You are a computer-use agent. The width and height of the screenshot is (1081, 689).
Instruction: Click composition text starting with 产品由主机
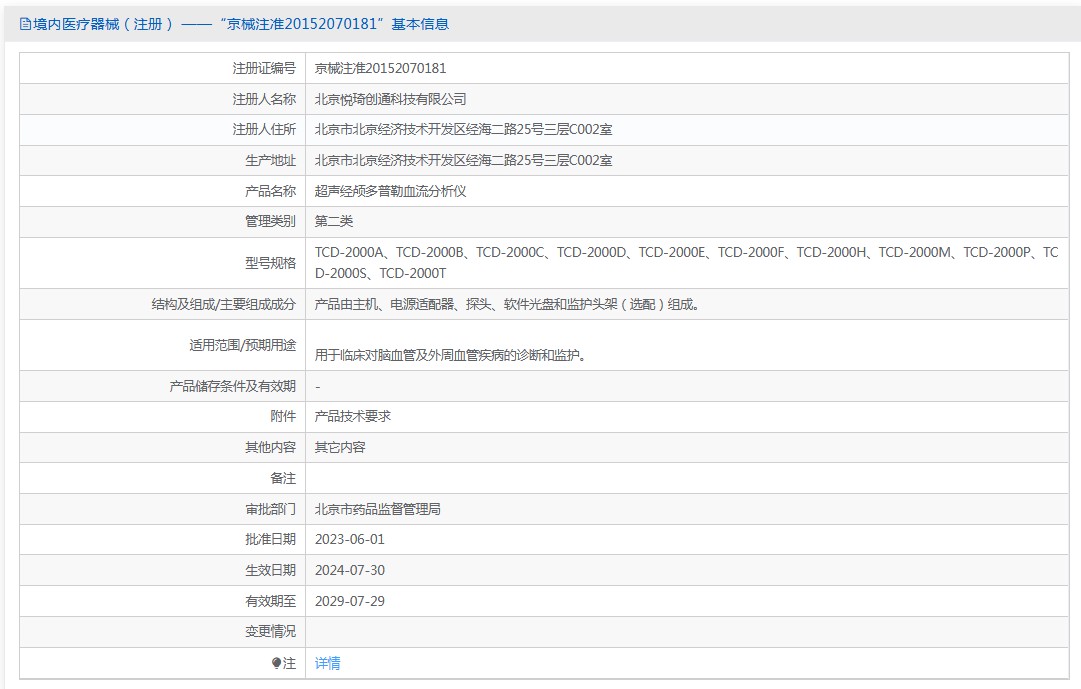509,304
